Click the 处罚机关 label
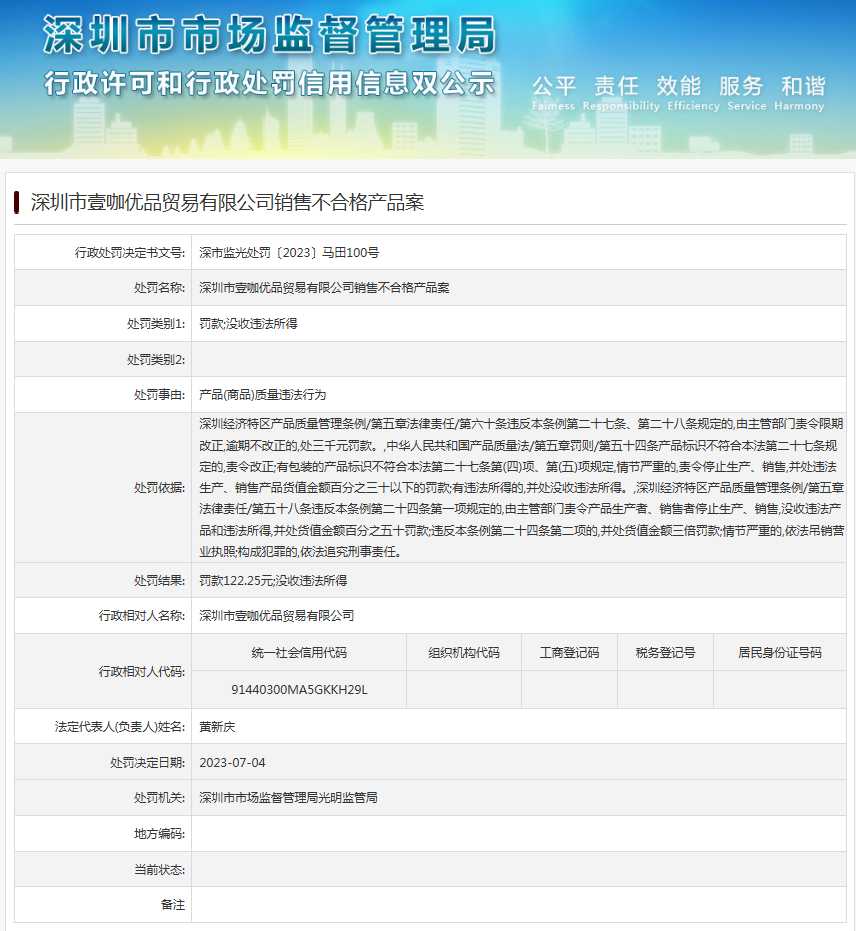 [x=160, y=797]
